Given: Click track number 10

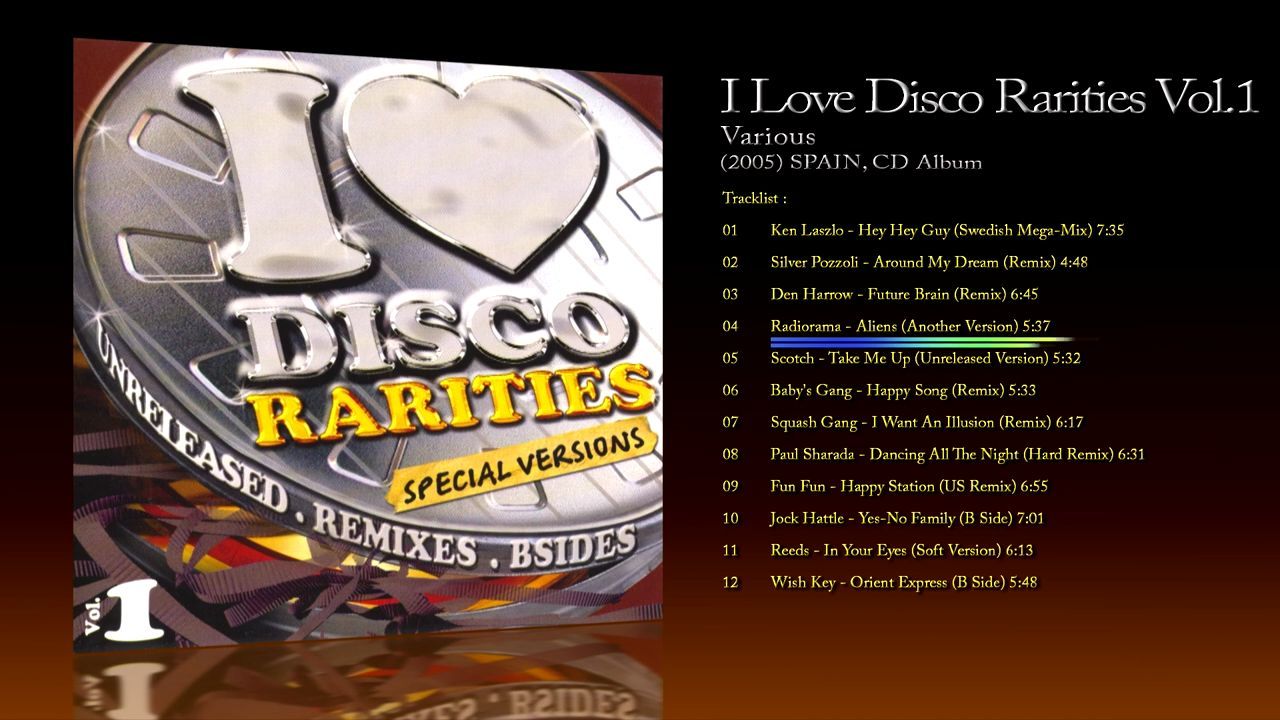Looking at the screenshot, I should point(729,518).
